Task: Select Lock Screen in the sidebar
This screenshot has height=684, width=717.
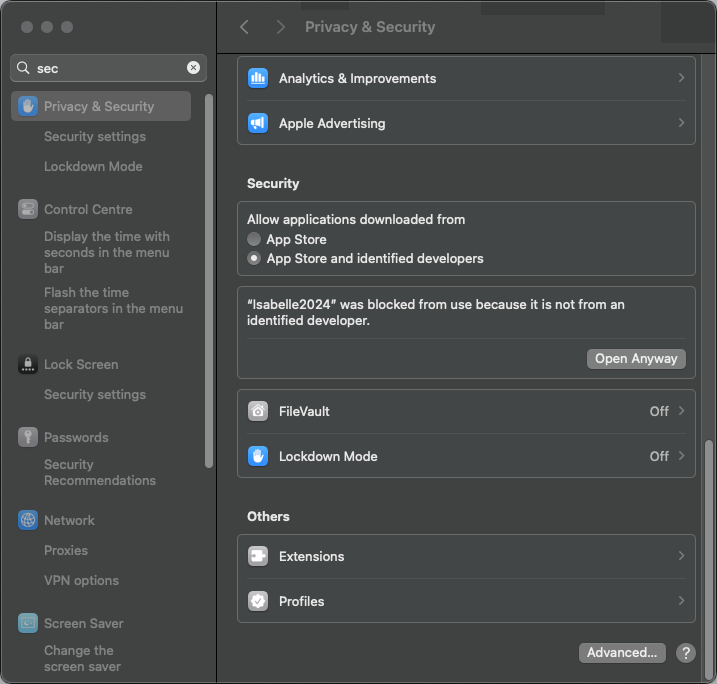Action: click(80, 365)
